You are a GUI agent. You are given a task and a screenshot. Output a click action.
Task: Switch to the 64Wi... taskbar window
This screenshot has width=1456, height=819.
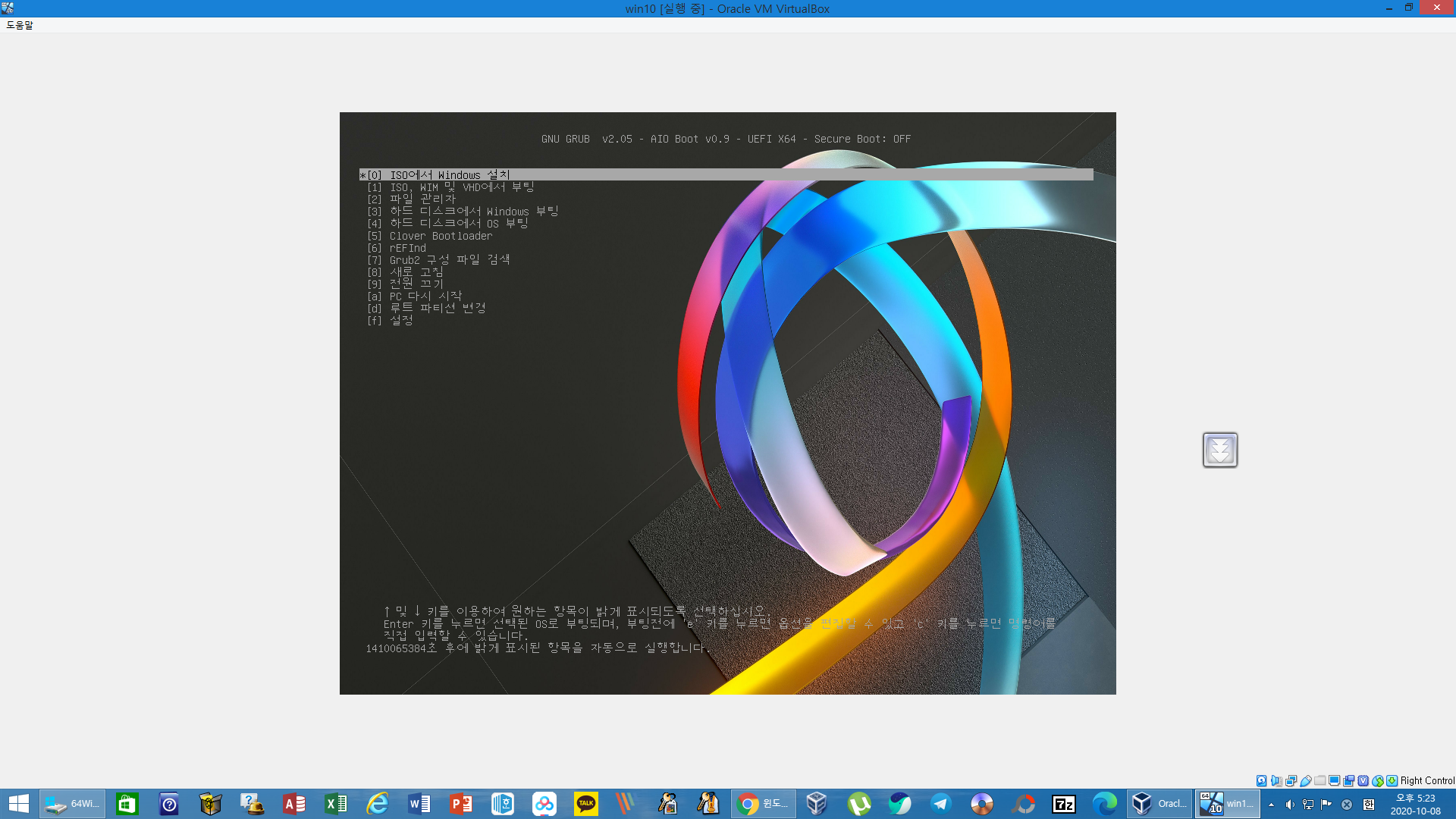[x=72, y=804]
